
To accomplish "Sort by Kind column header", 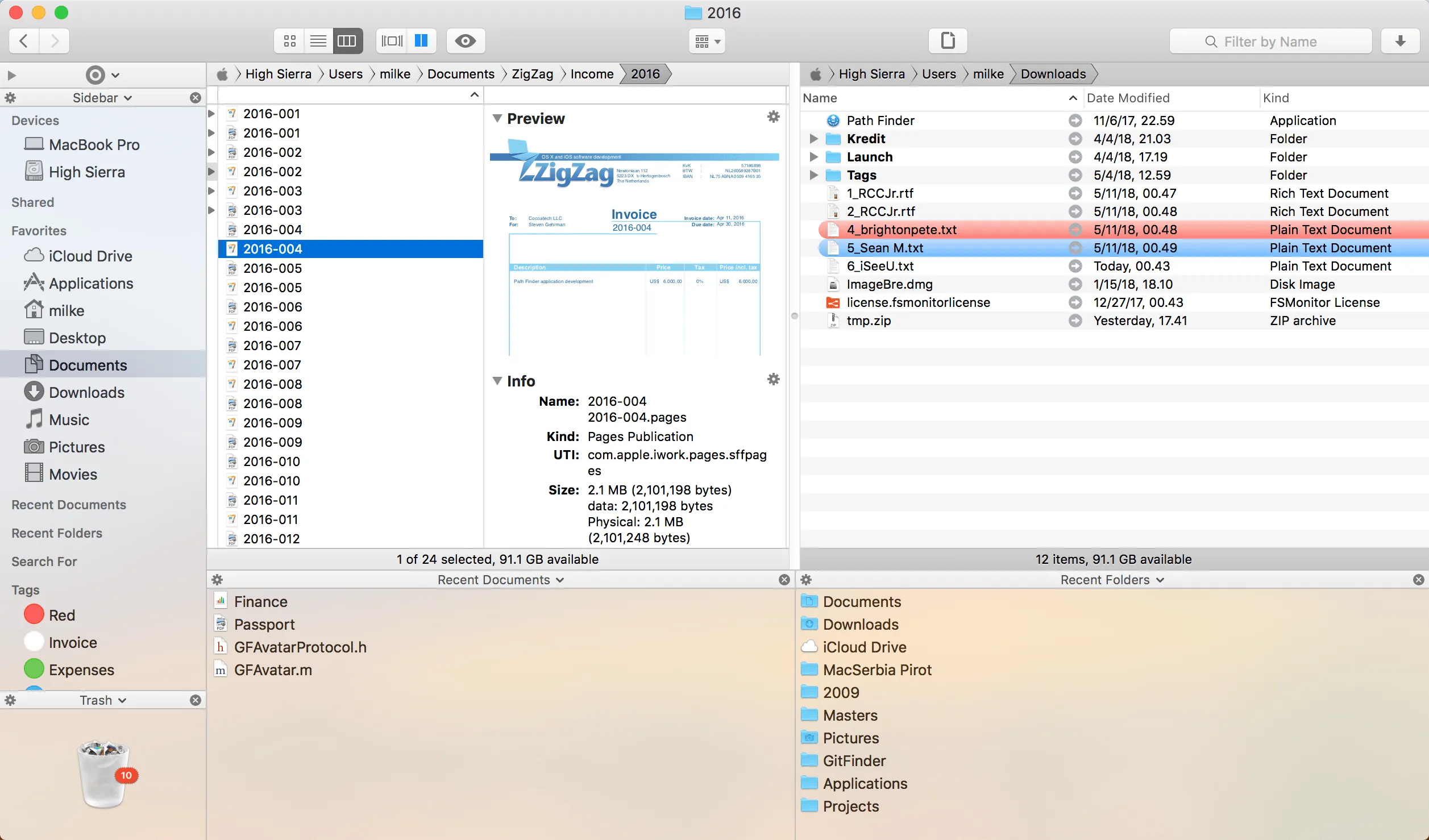I will pos(1344,98).
